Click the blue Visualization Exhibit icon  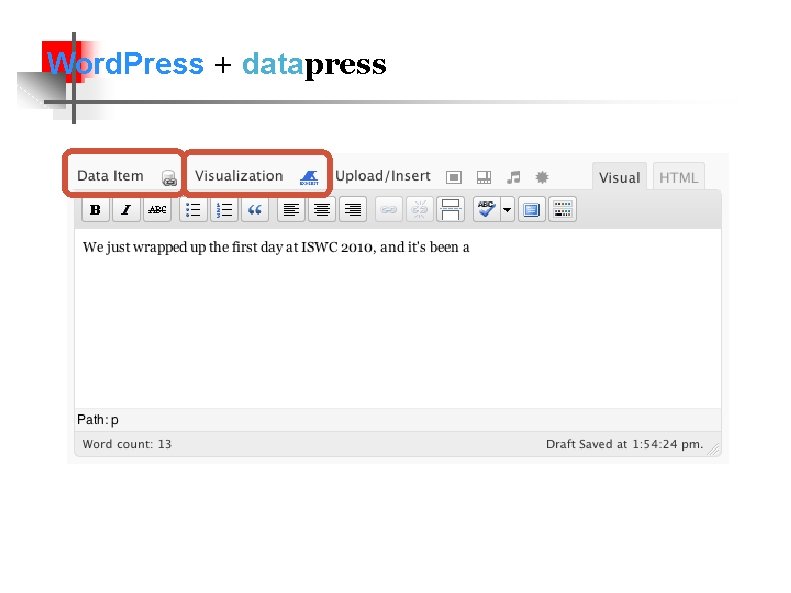pyautogui.click(x=309, y=177)
